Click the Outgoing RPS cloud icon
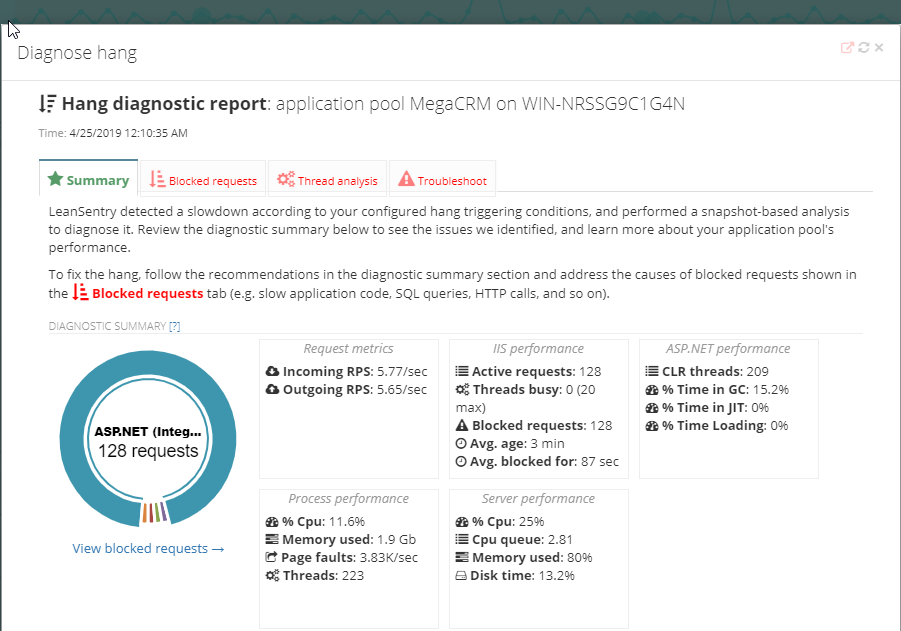 (x=272, y=389)
